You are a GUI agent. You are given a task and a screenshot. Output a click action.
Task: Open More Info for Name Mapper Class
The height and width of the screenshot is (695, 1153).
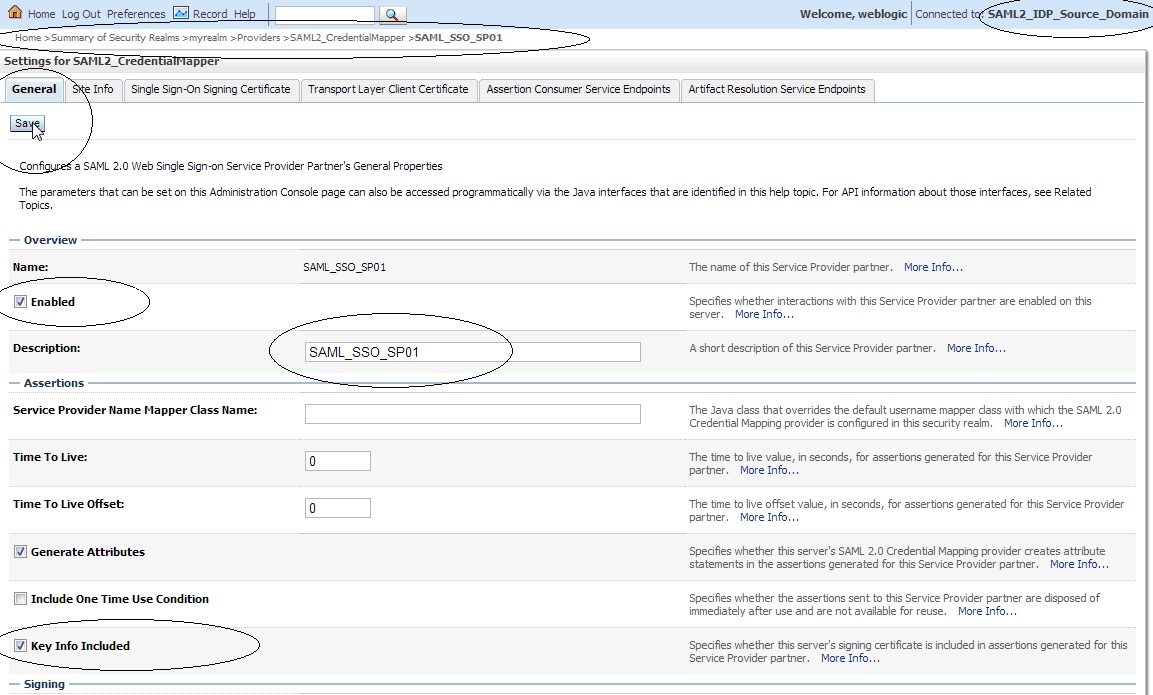click(x=1033, y=423)
